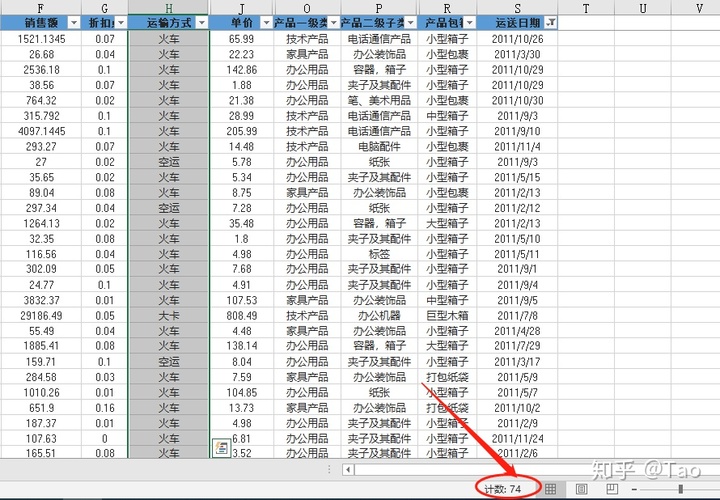The width and height of the screenshot is (720, 500).
Task: Select column T header
Action: pyautogui.click(x=586, y=8)
